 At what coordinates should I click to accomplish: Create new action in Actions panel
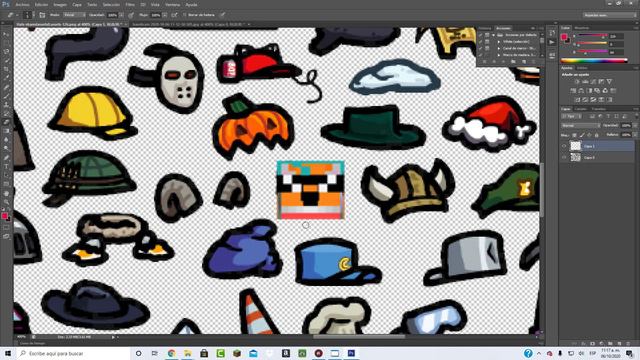tap(524, 62)
